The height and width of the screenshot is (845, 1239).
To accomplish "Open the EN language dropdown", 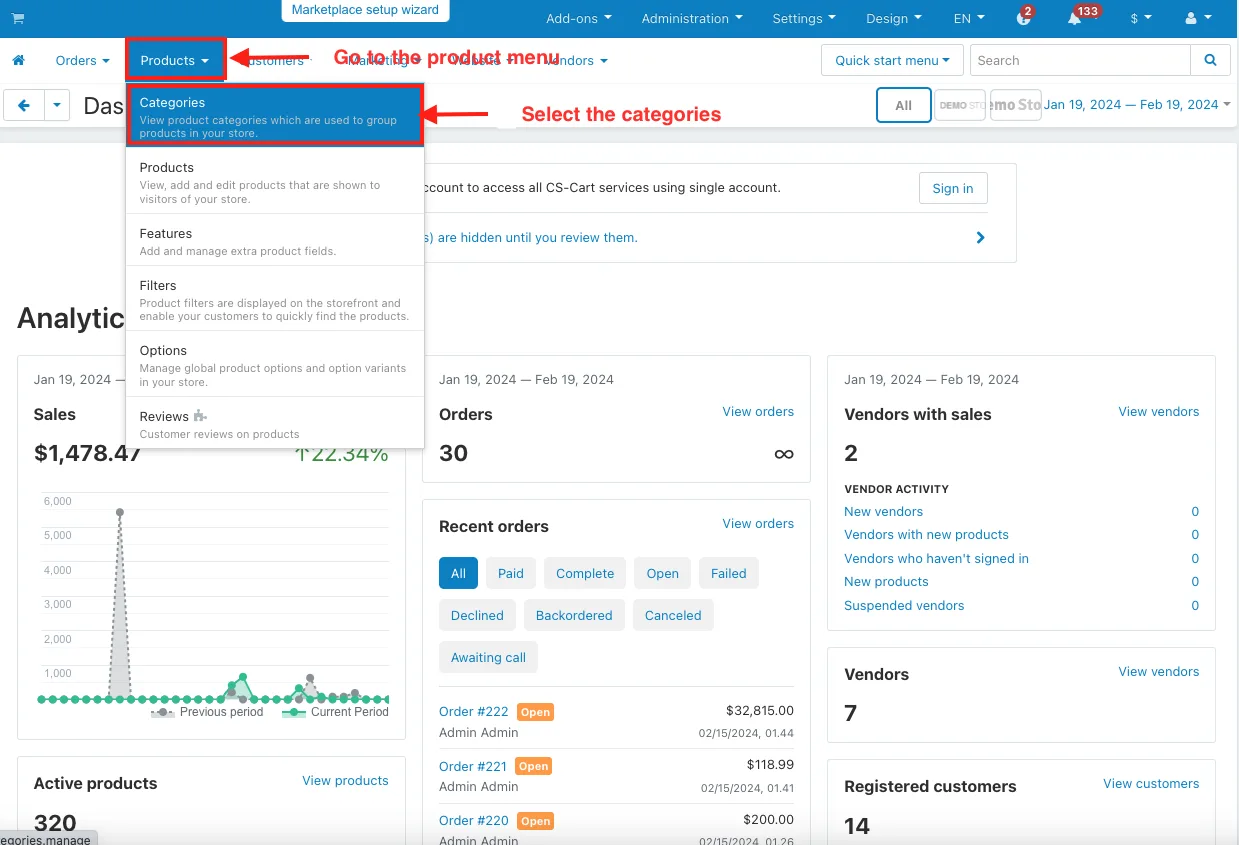I will coord(969,18).
